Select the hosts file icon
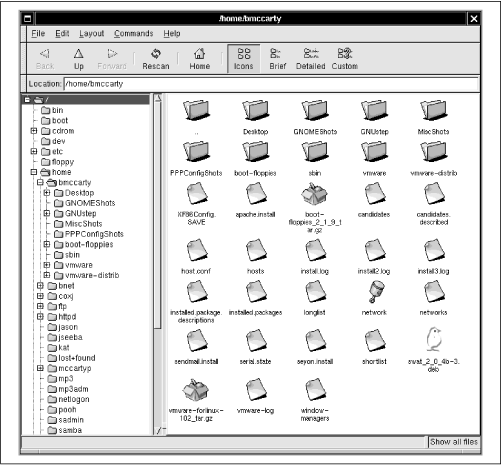This screenshot has height=466, width=502. [x=256, y=250]
